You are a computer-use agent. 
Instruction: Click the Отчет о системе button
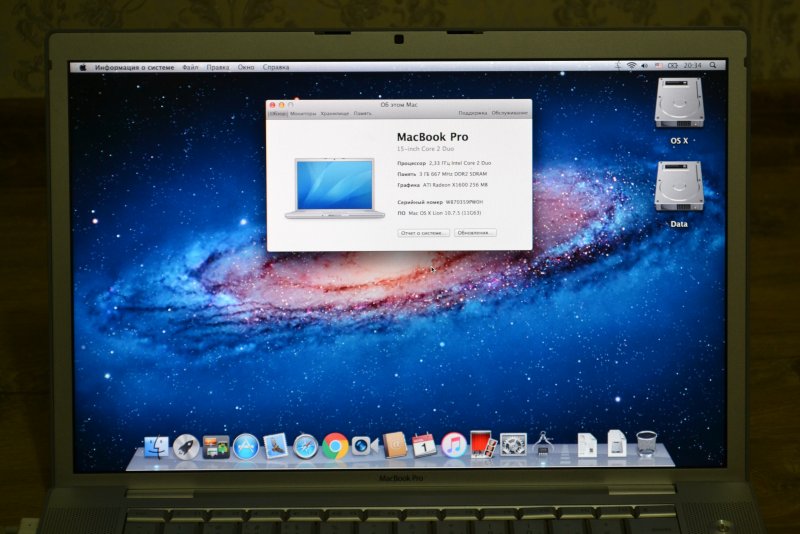[x=423, y=232]
